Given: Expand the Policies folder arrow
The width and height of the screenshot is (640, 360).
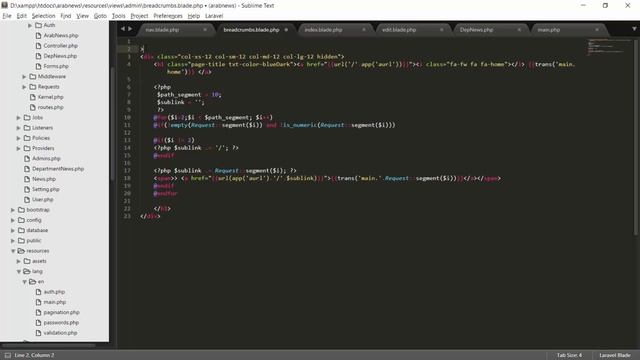Looking at the screenshot, I should (18, 138).
